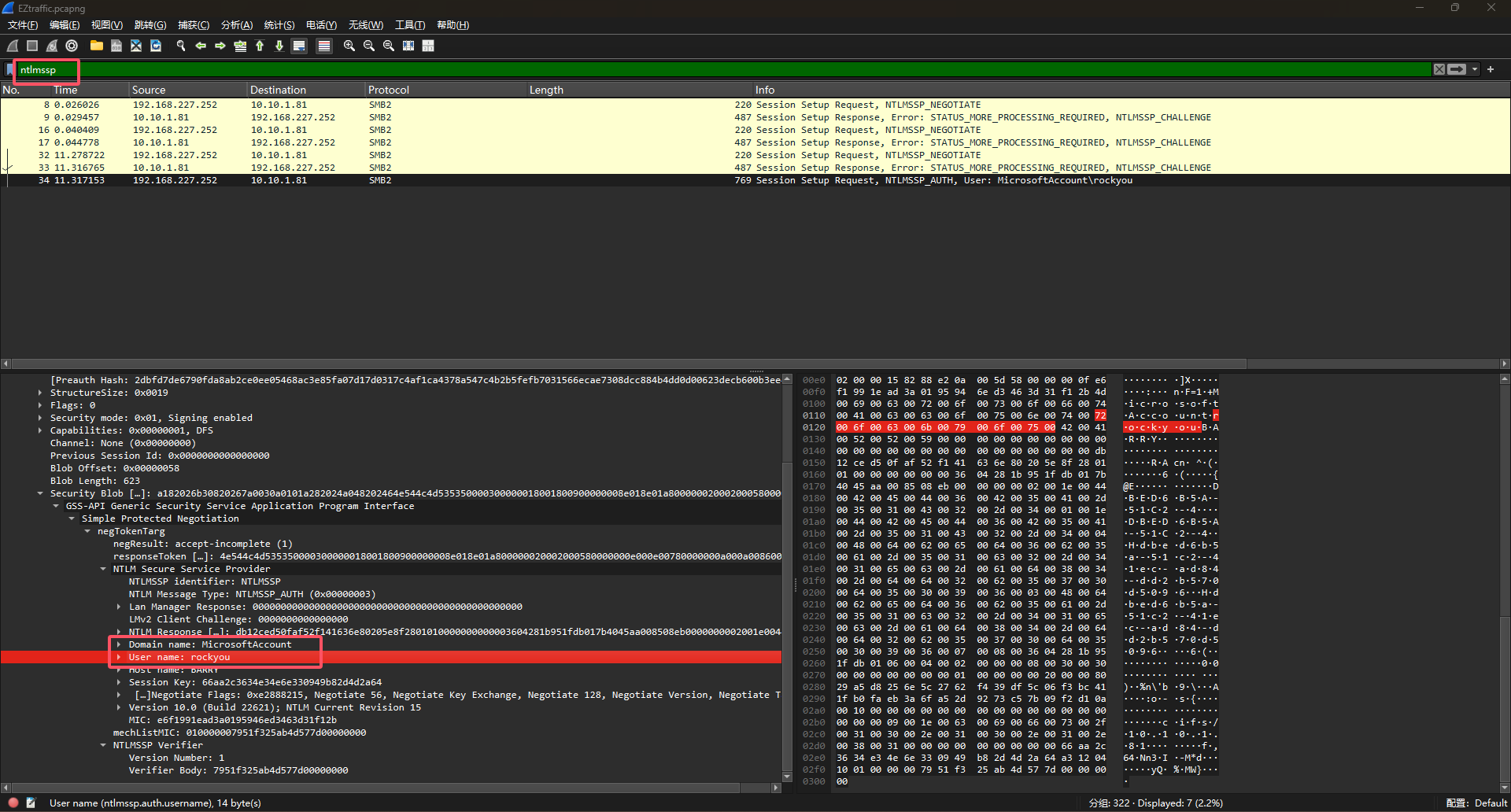Collapse the GSS-API Generic Security Service node
This screenshot has height=812, width=1511.
(x=56, y=506)
